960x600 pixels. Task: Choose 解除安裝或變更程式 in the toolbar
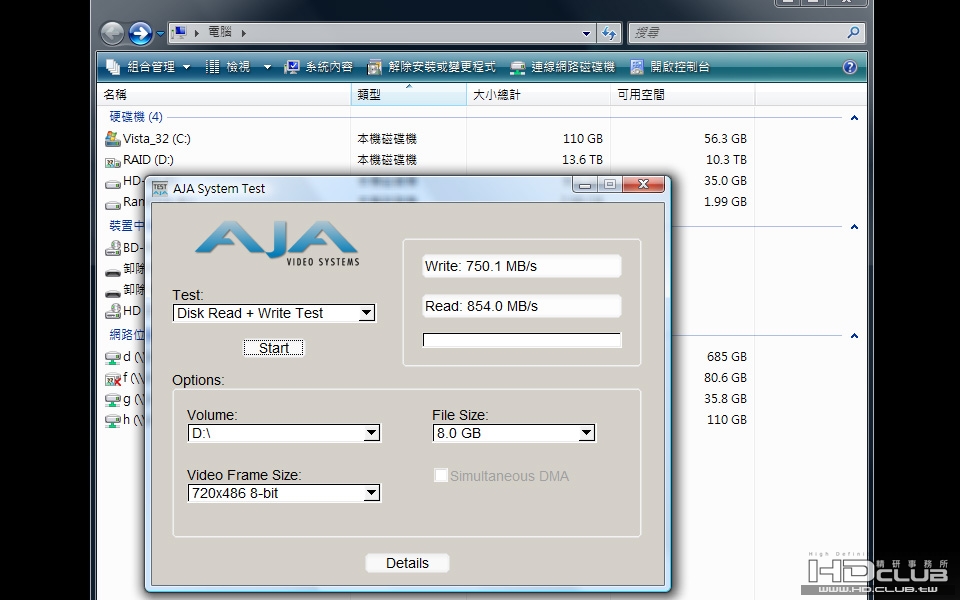click(432, 67)
